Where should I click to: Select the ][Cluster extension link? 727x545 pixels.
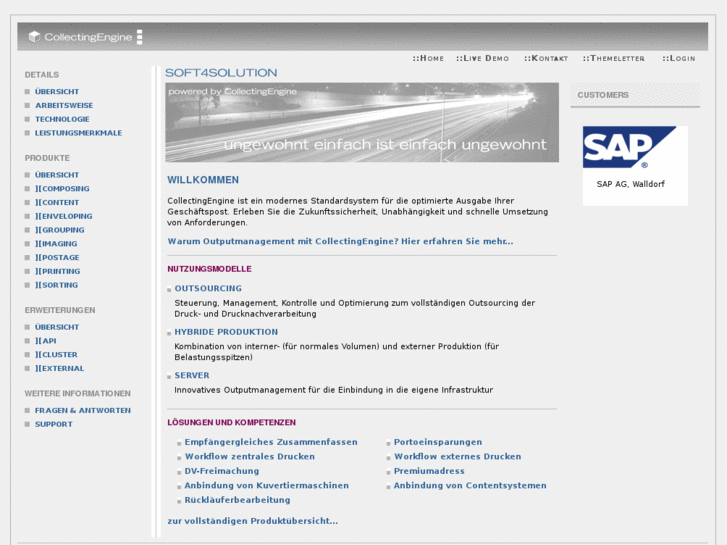(56, 355)
